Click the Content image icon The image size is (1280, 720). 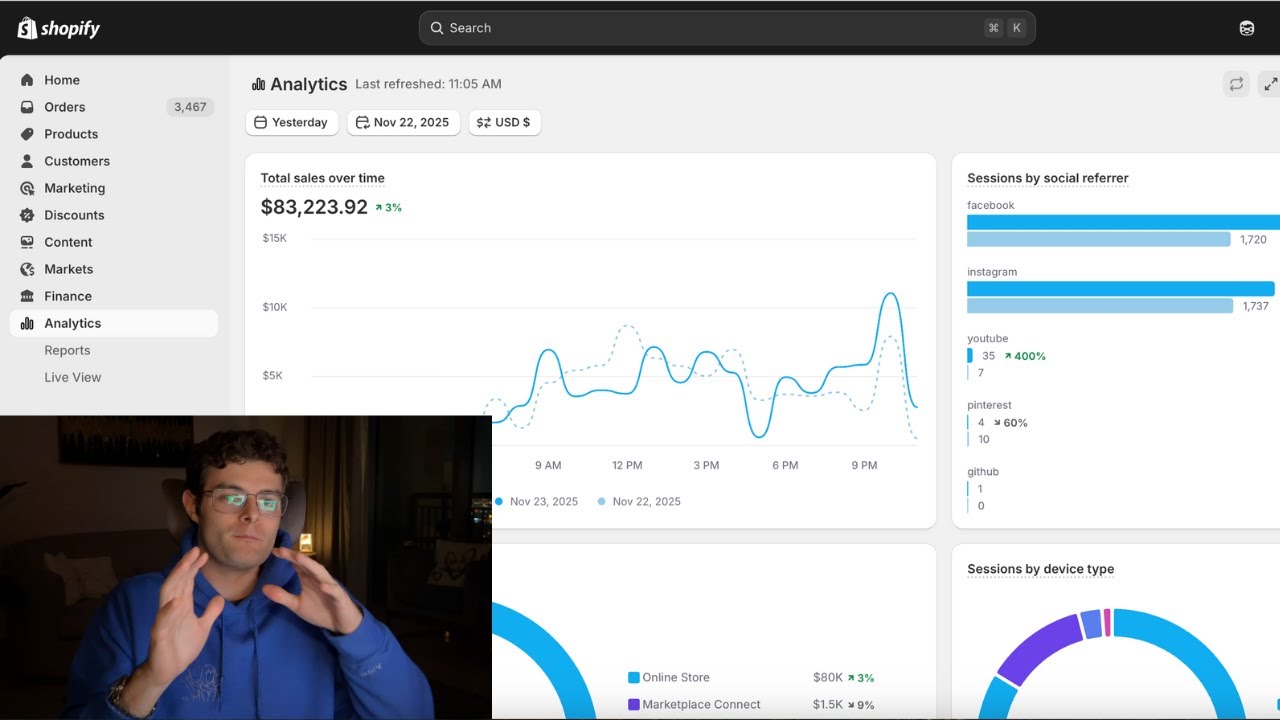27,242
